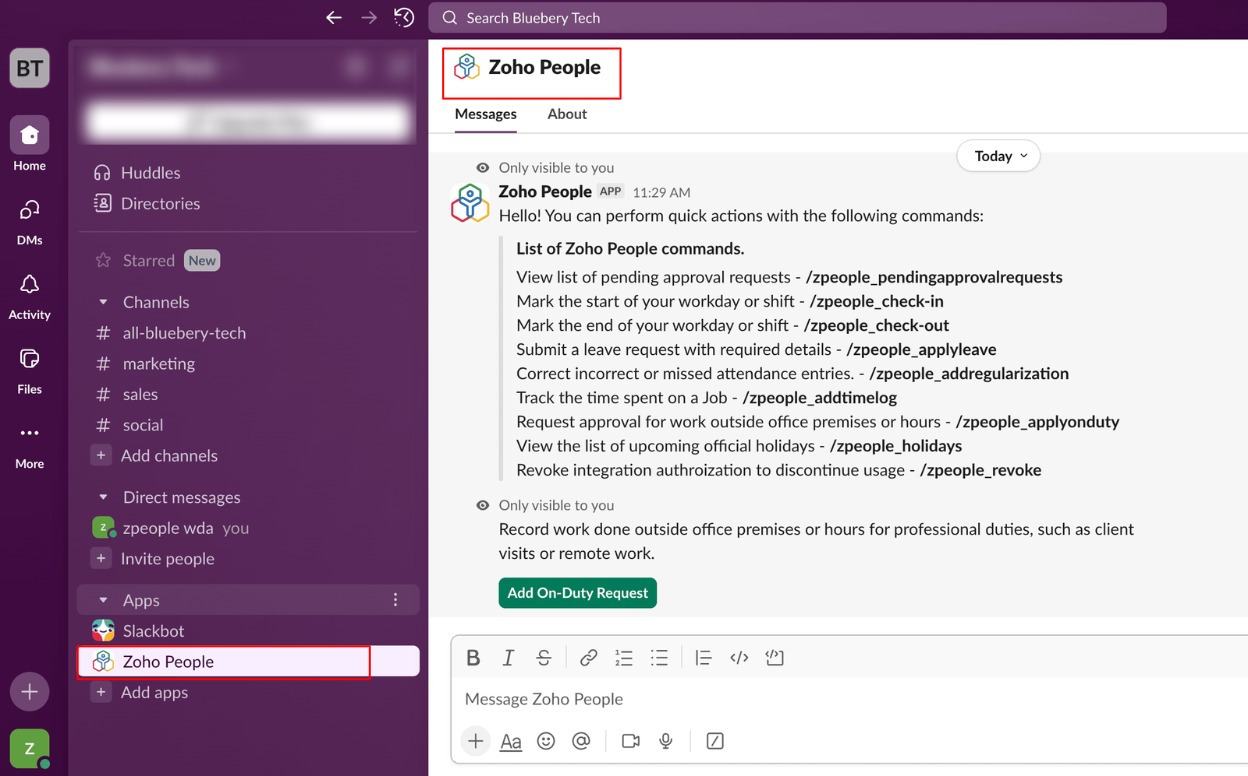This screenshot has height=776, width=1248.
Task: Switch to the Messages tab
Action: (486, 114)
